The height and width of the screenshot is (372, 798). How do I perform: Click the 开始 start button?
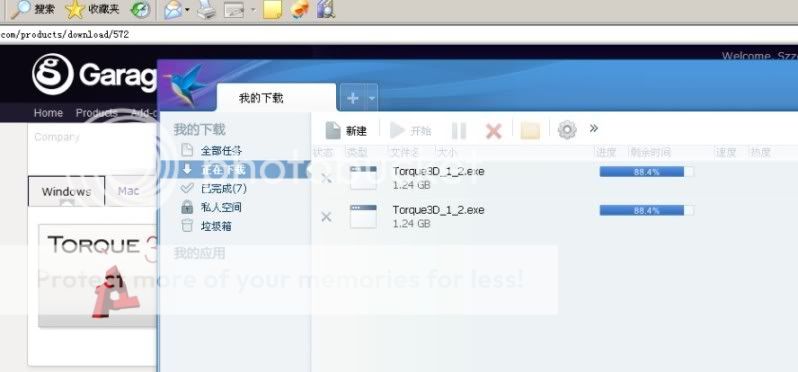pyautogui.click(x=411, y=131)
